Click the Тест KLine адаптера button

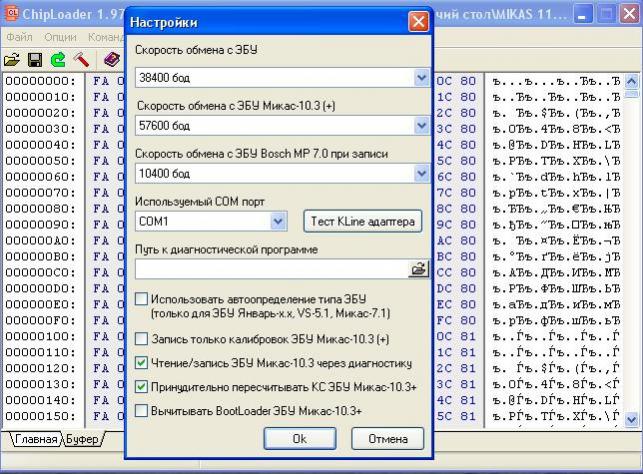point(363,221)
